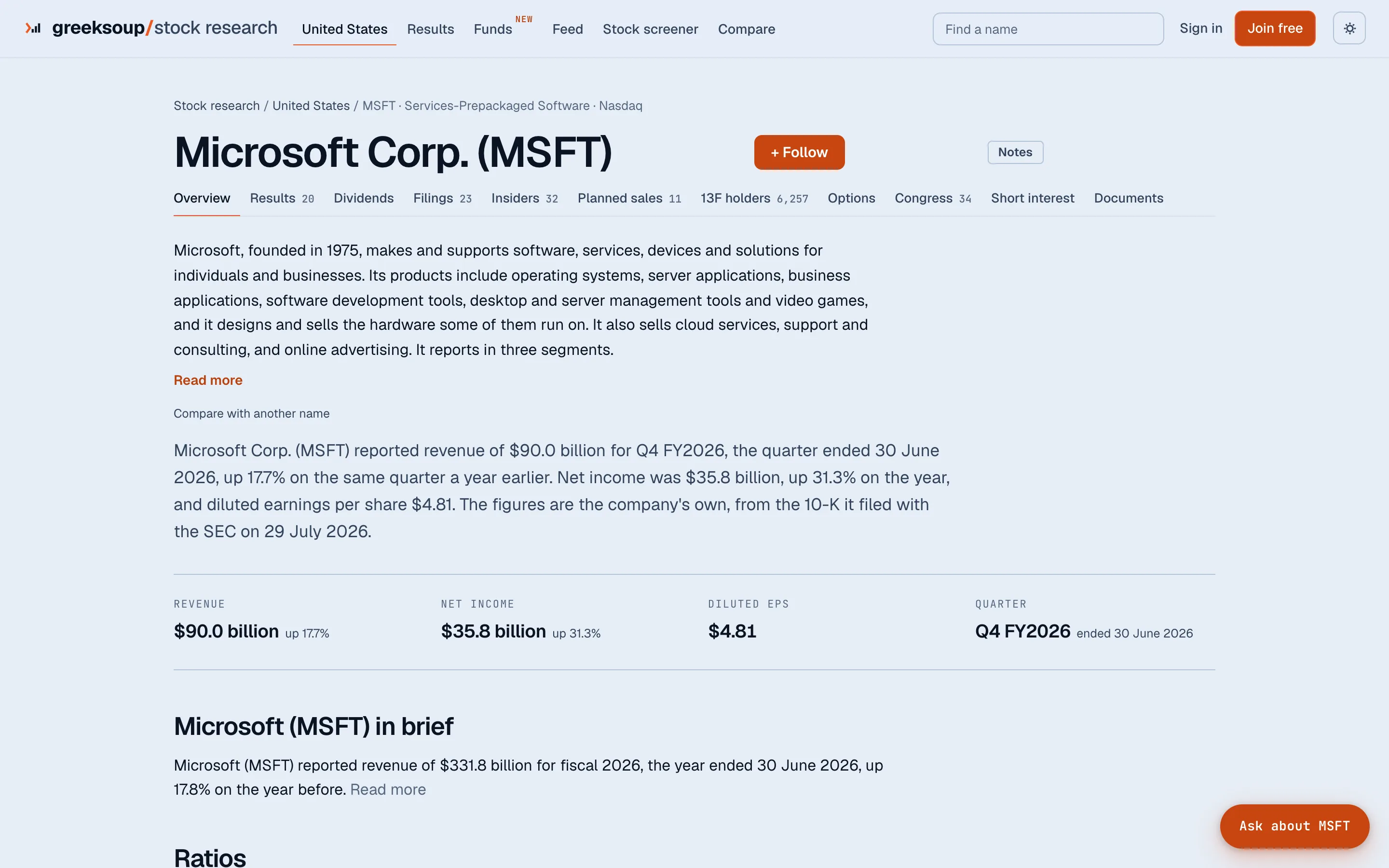Switch to the Dividends tab
This screenshot has width=1389, height=868.
363,198
